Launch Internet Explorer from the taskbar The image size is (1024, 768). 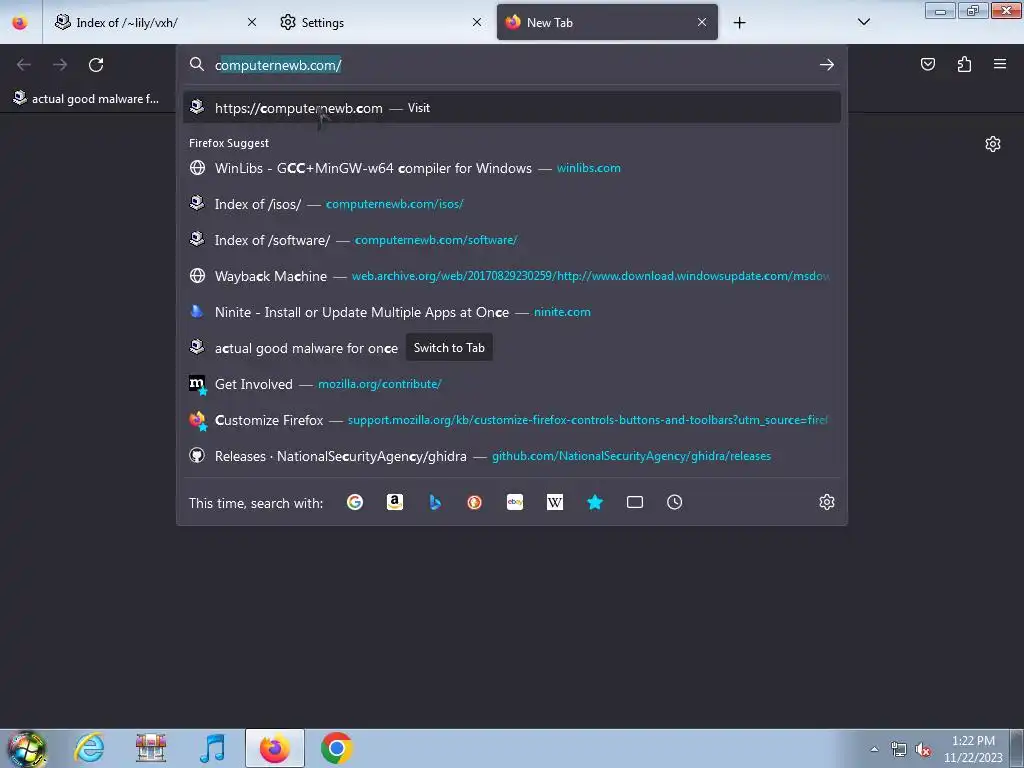click(x=89, y=748)
